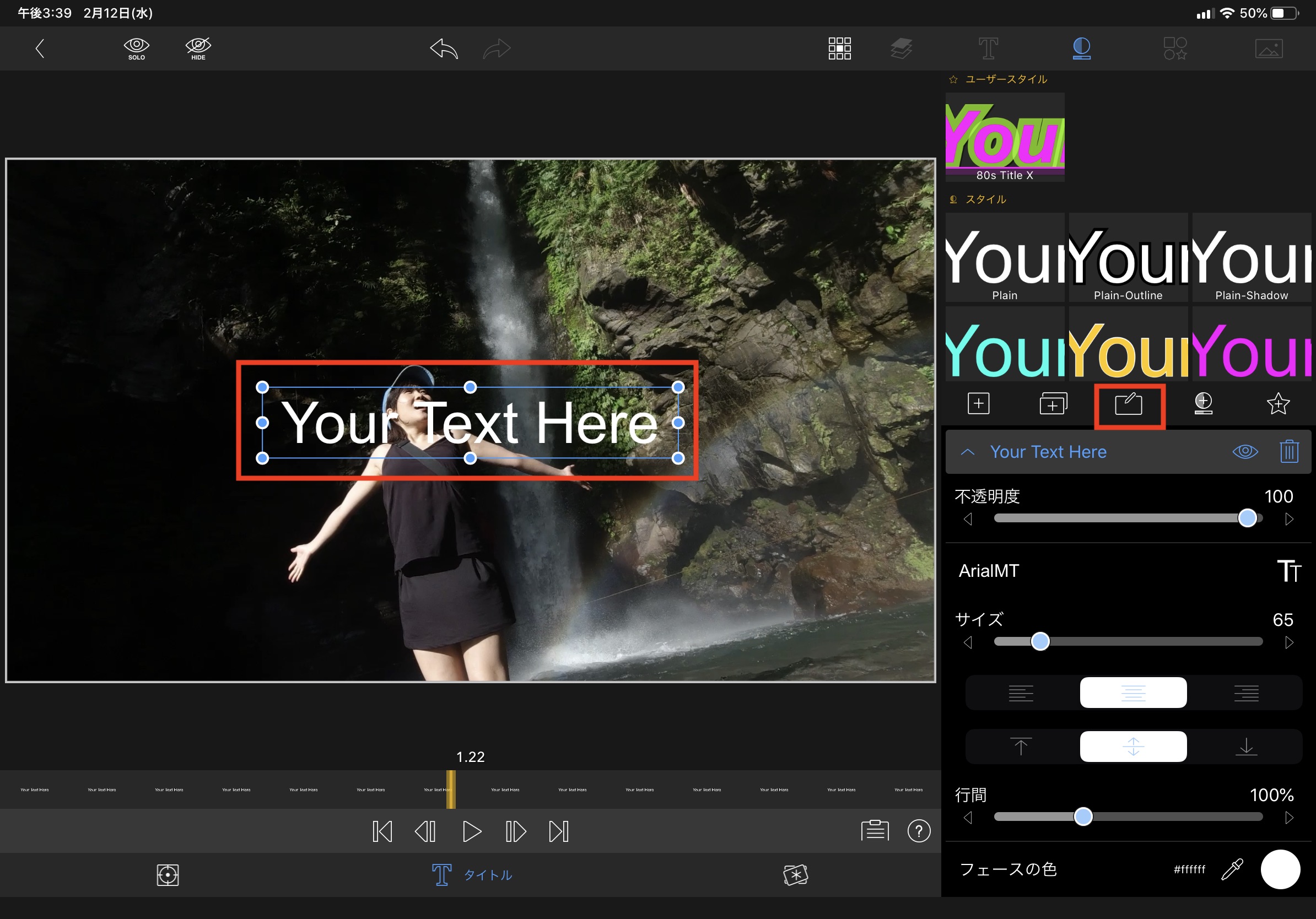Screen dimensions: 1316x919
Task: Add new text layer plus icon
Action: tap(978, 404)
